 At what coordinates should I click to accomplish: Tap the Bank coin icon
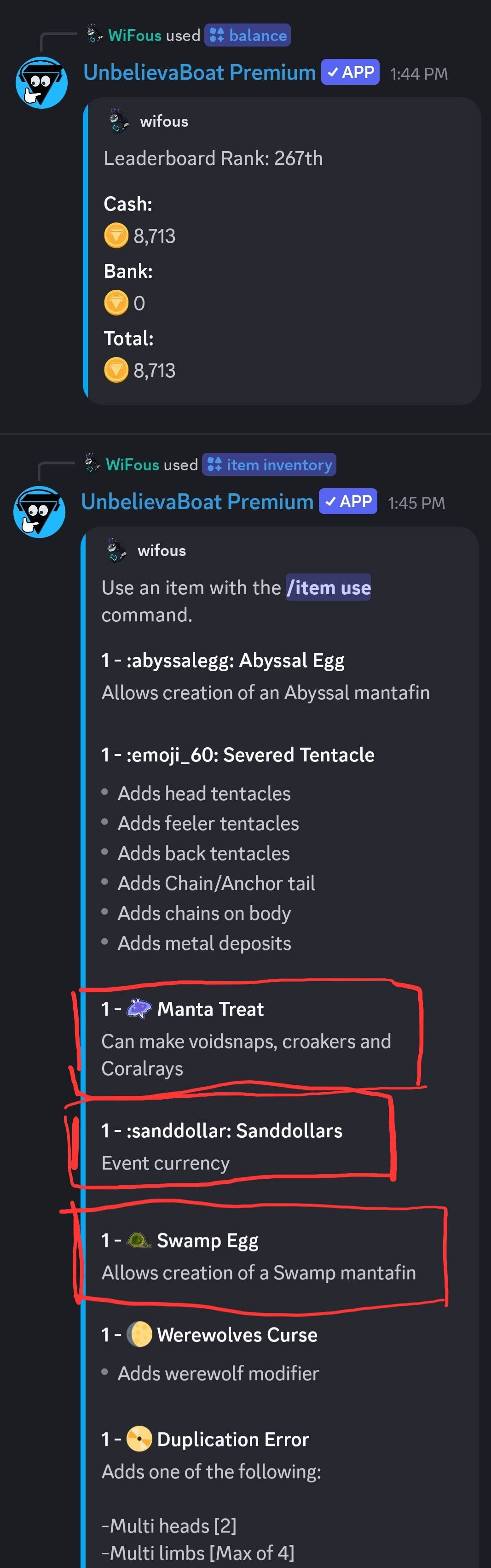116,303
